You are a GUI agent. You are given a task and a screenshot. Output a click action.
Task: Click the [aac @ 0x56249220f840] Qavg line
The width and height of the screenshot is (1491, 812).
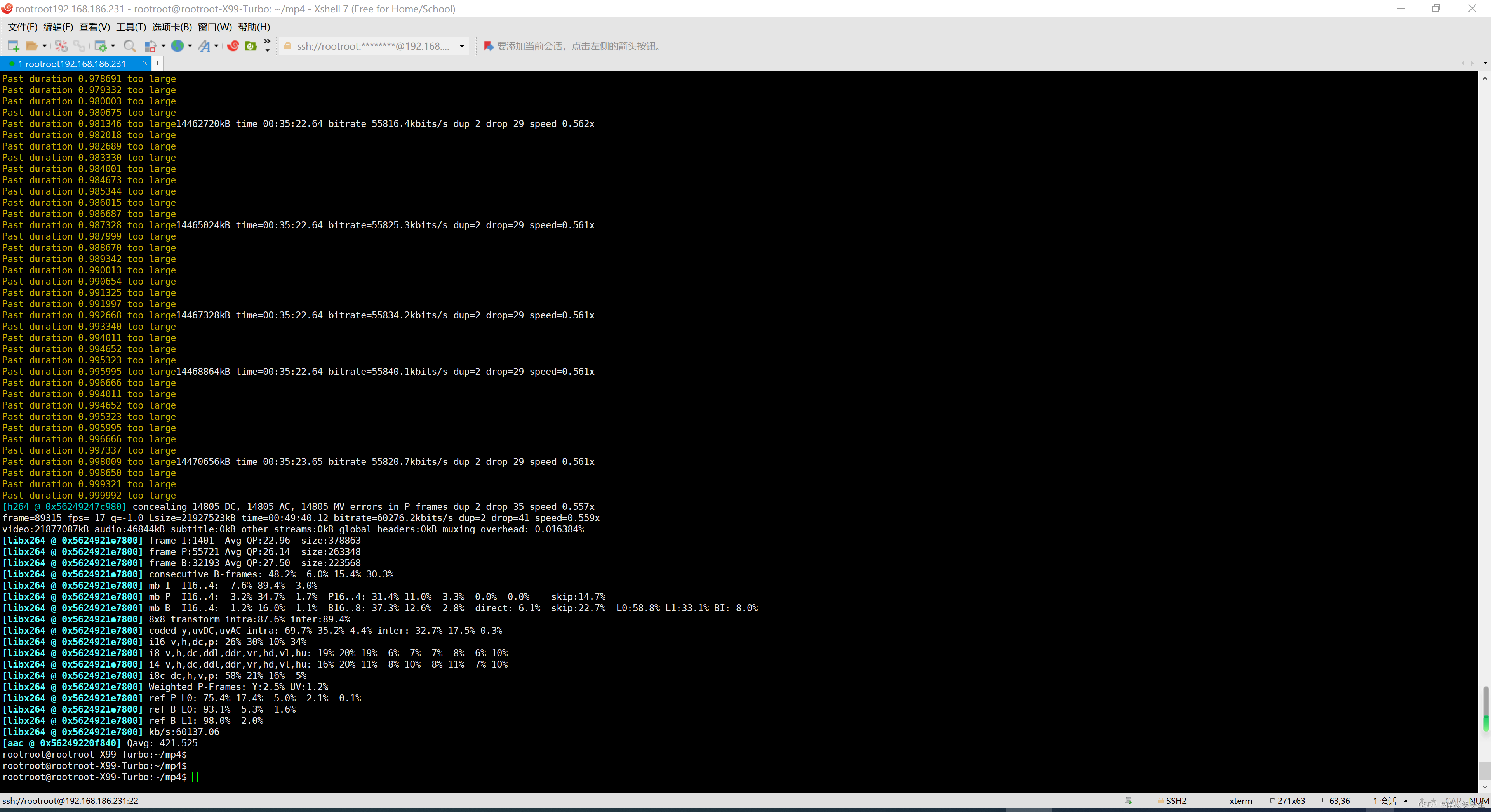pyautogui.click(x=100, y=743)
